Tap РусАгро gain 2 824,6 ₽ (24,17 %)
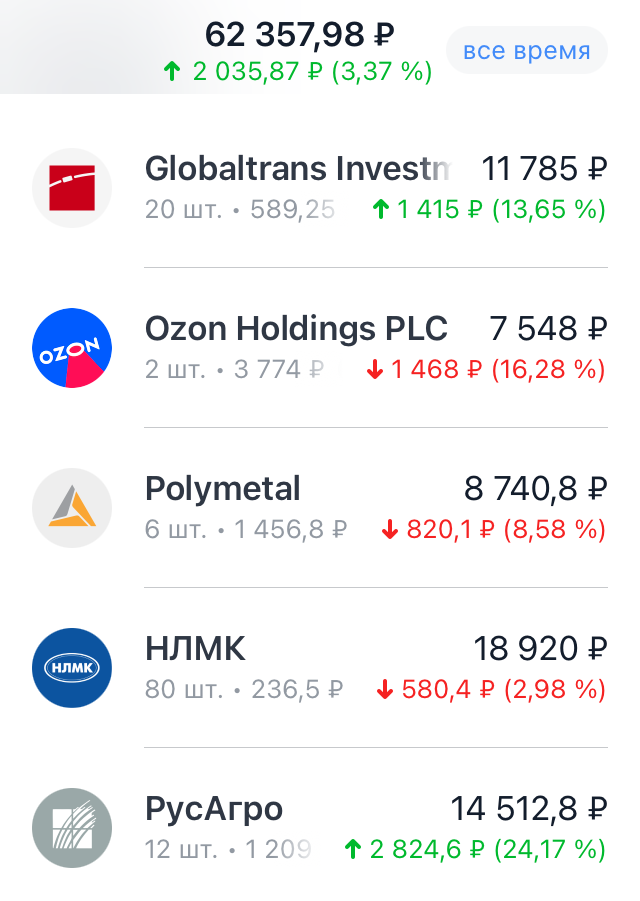 [475, 850]
